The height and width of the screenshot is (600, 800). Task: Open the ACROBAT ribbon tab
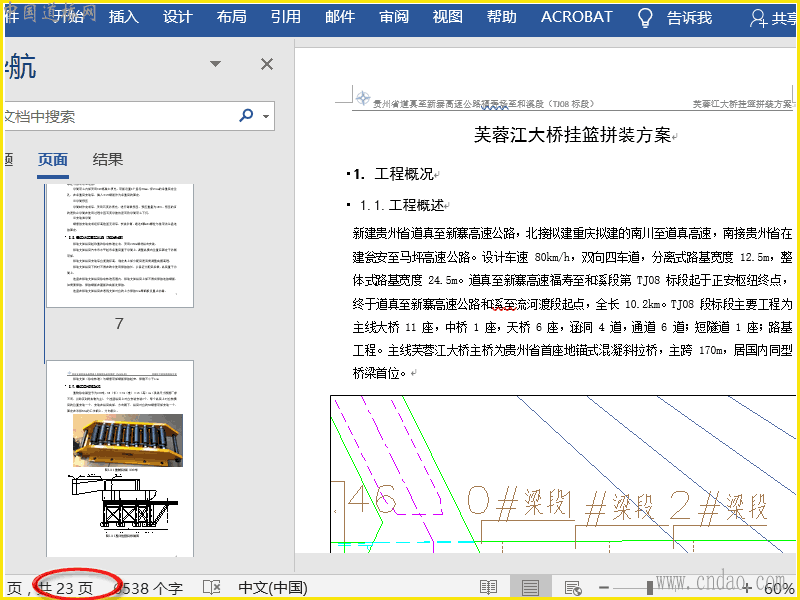click(x=577, y=17)
